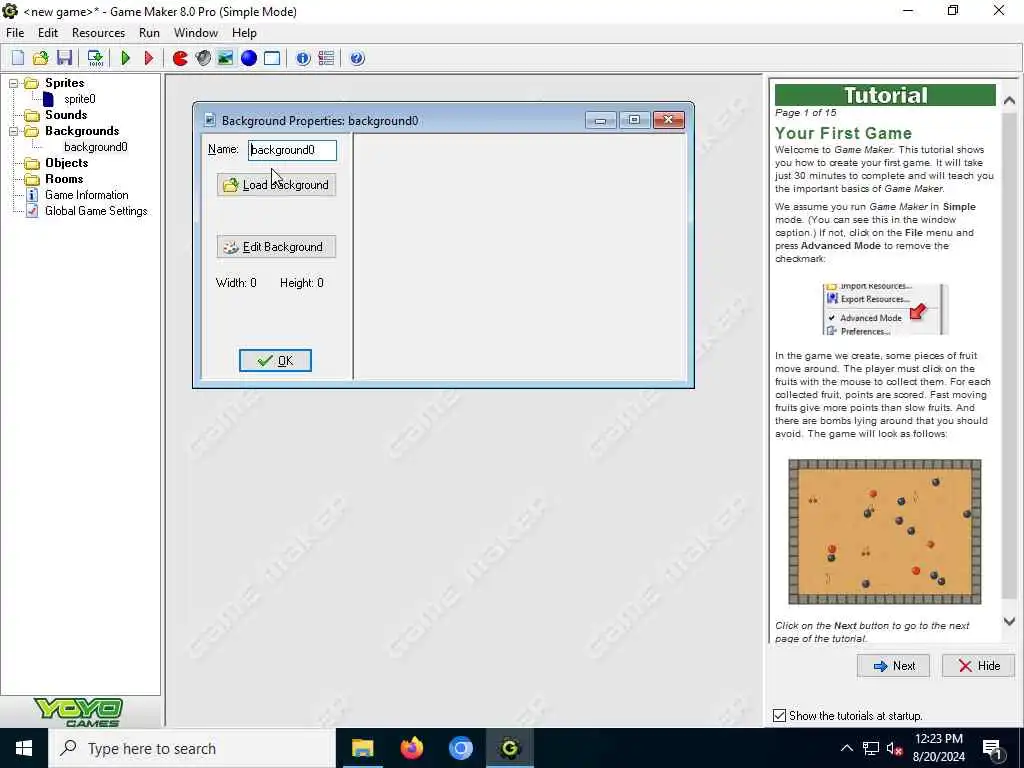Screen dimensions: 1024x768
Task: Run the game with green play arrow
Action: pos(125,58)
